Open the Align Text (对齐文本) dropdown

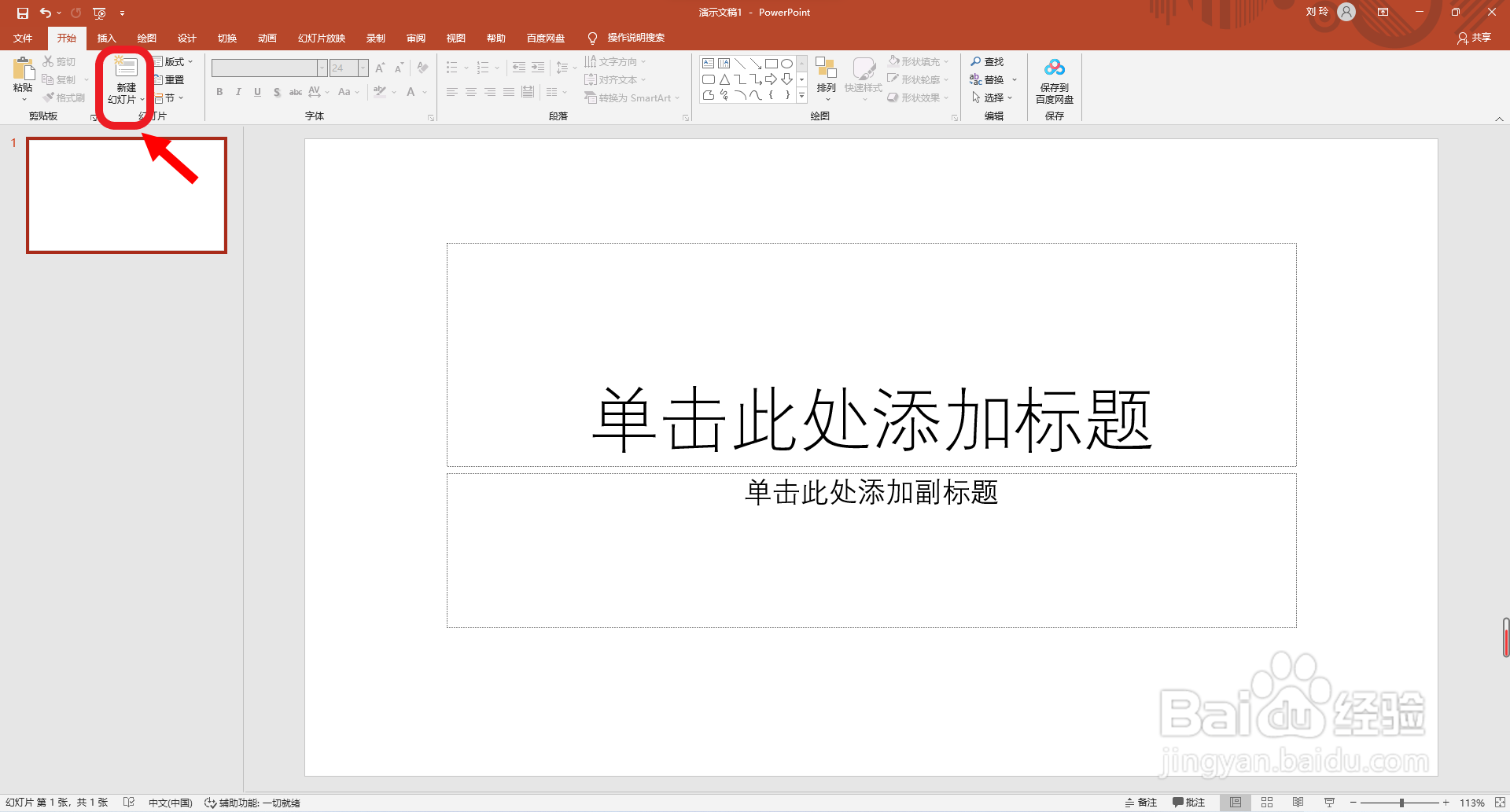[x=615, y=79]
